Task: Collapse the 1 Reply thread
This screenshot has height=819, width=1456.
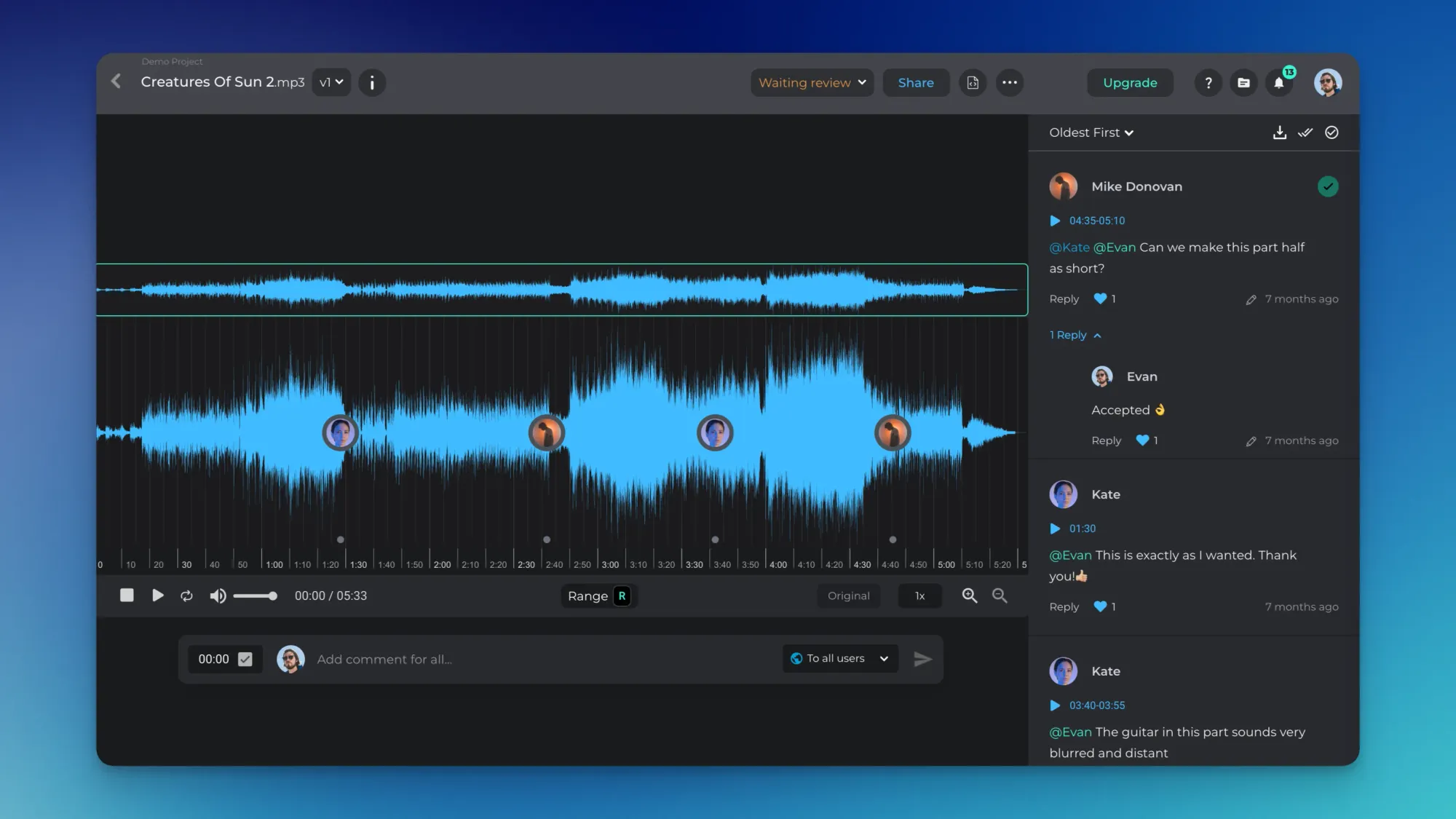Action: pos(1075,335)
